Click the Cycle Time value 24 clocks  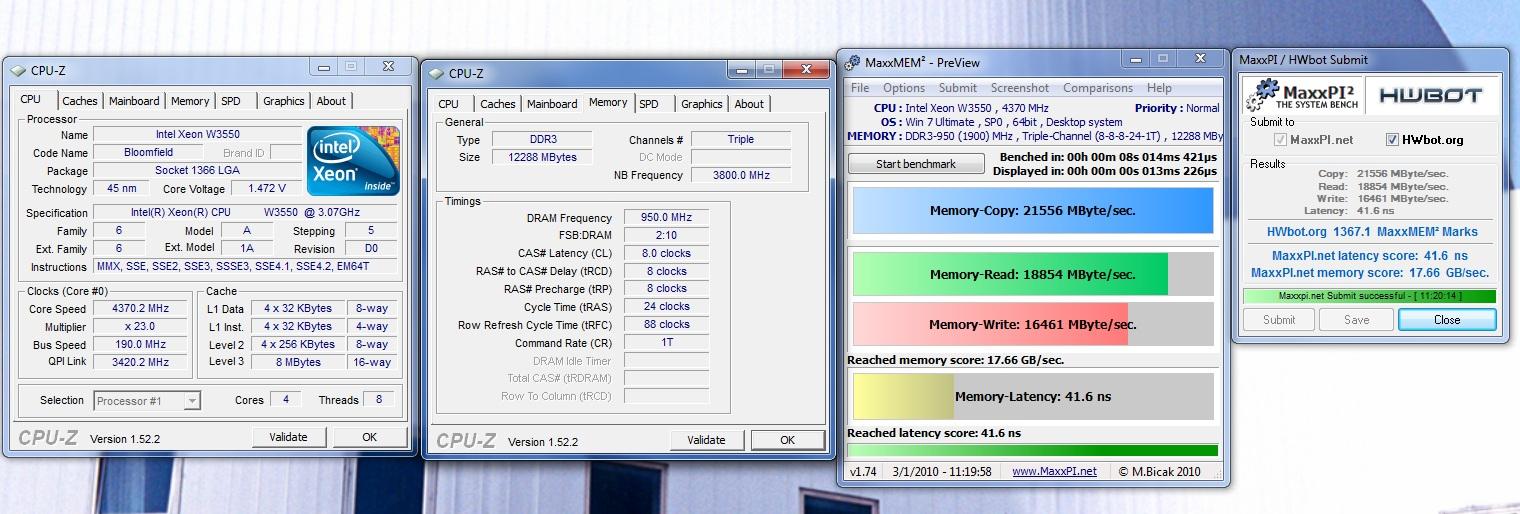(x=666, y=307)
